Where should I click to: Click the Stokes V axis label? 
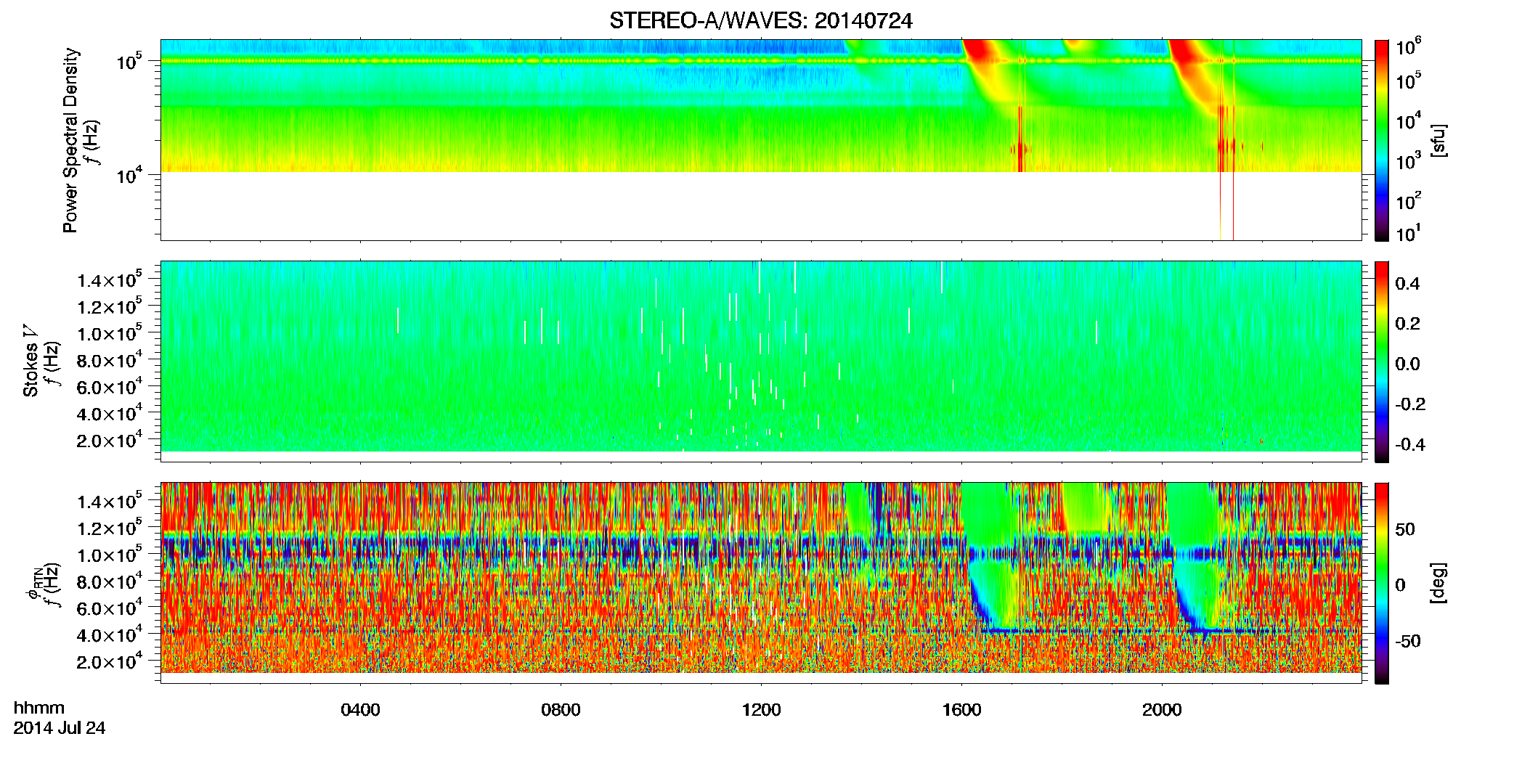point(31,361)
